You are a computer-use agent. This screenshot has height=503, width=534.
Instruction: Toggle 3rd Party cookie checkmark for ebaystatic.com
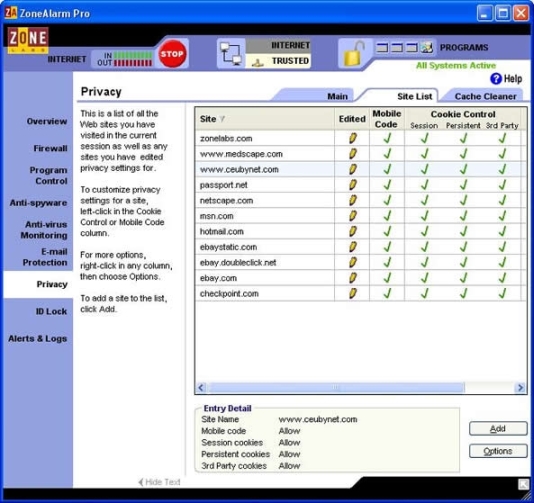502,247
